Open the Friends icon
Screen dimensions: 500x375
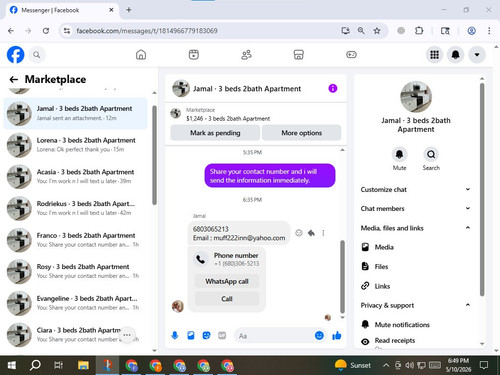click(246, 55)
